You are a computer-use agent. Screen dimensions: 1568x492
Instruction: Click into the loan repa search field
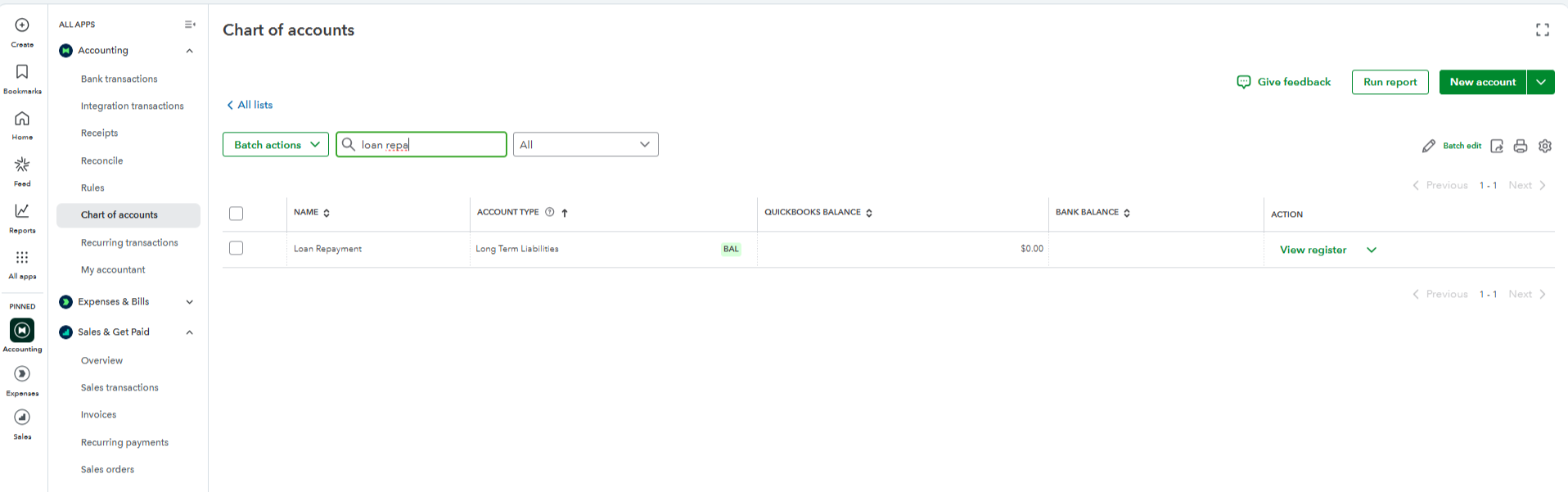coord(421,145)
